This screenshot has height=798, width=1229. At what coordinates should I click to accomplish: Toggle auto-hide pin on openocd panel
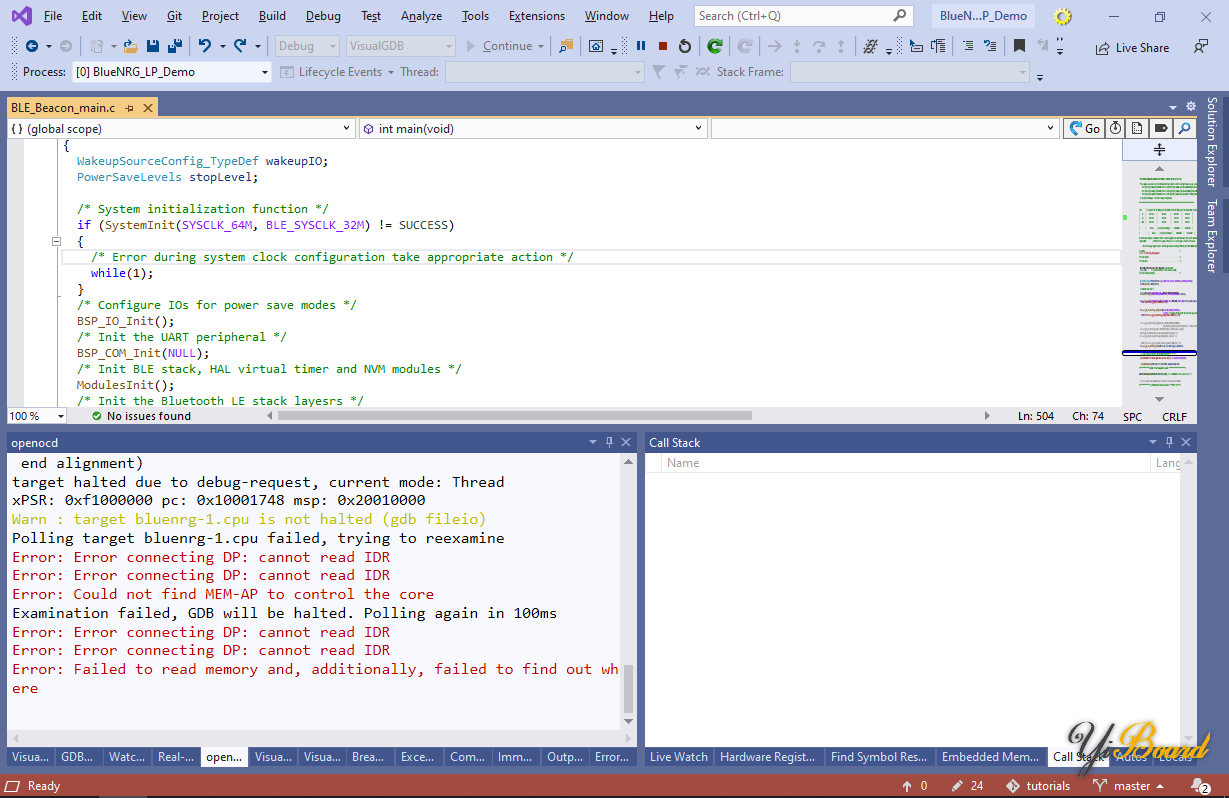point(609,442)
